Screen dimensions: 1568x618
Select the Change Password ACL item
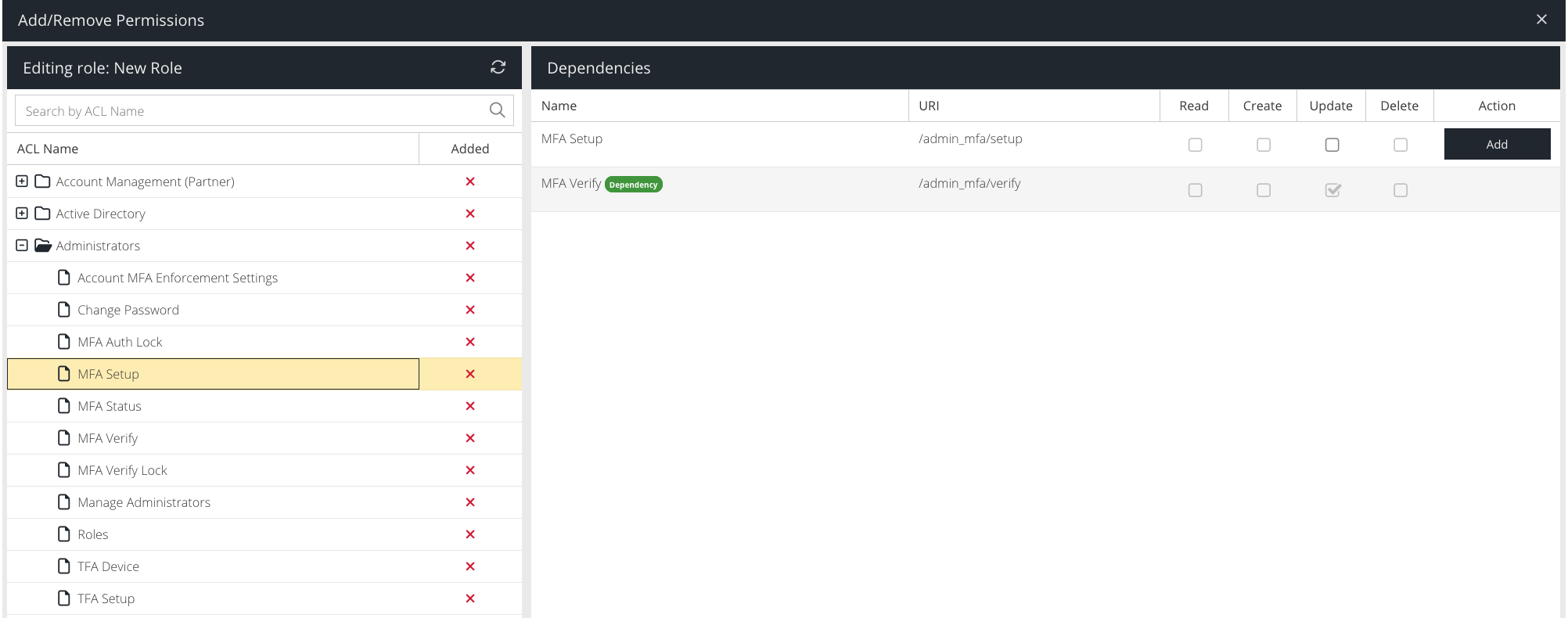(x=128, y=310)
